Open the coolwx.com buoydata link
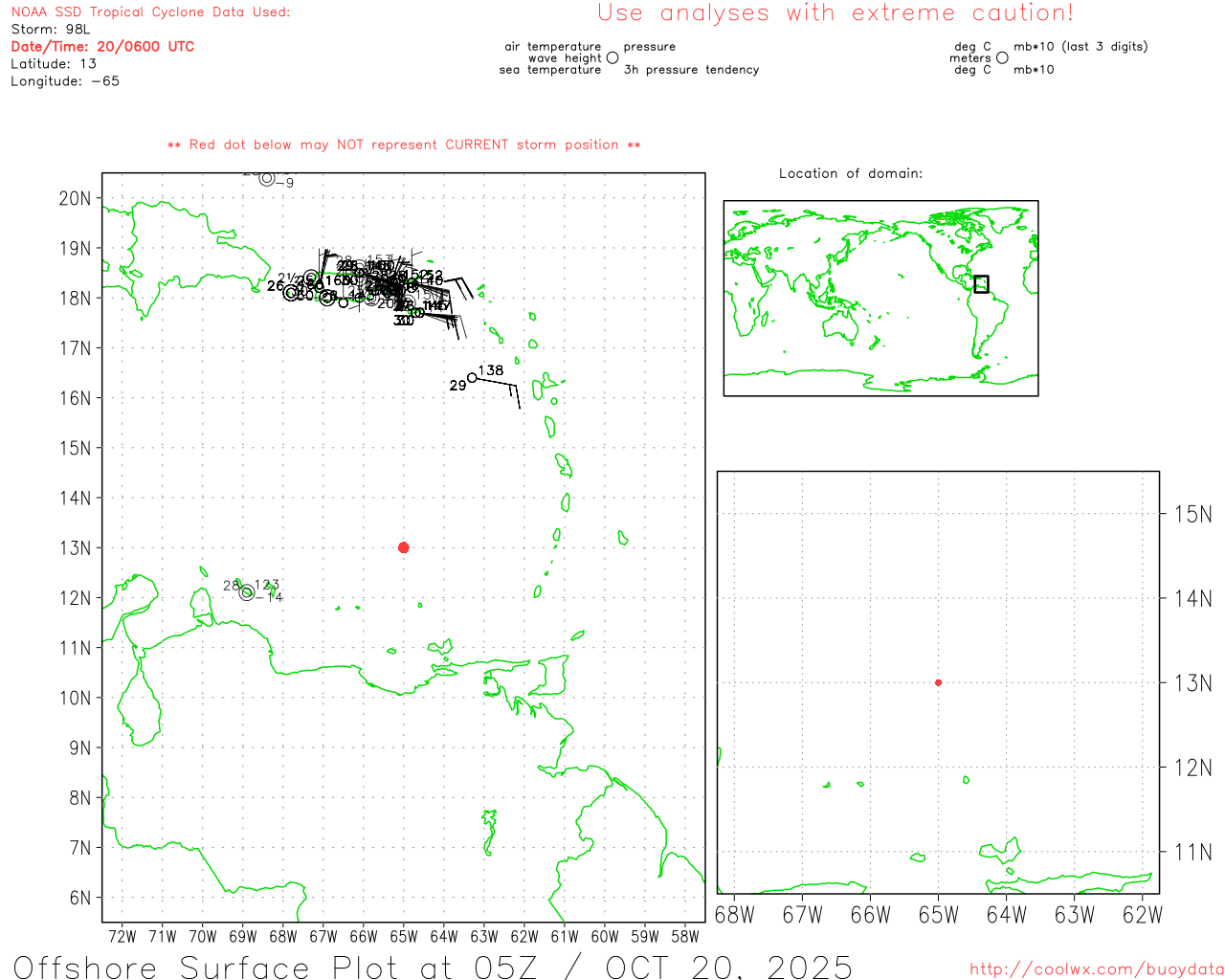Viewport: 1225px width, 980px height. [1096, 969]
